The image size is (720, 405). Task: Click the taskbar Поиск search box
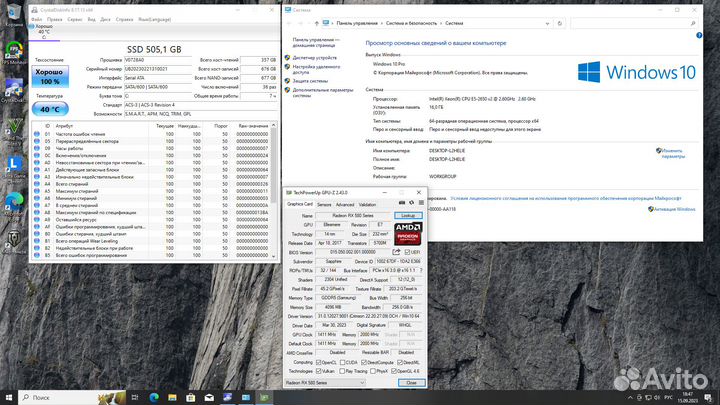(72, 397)
